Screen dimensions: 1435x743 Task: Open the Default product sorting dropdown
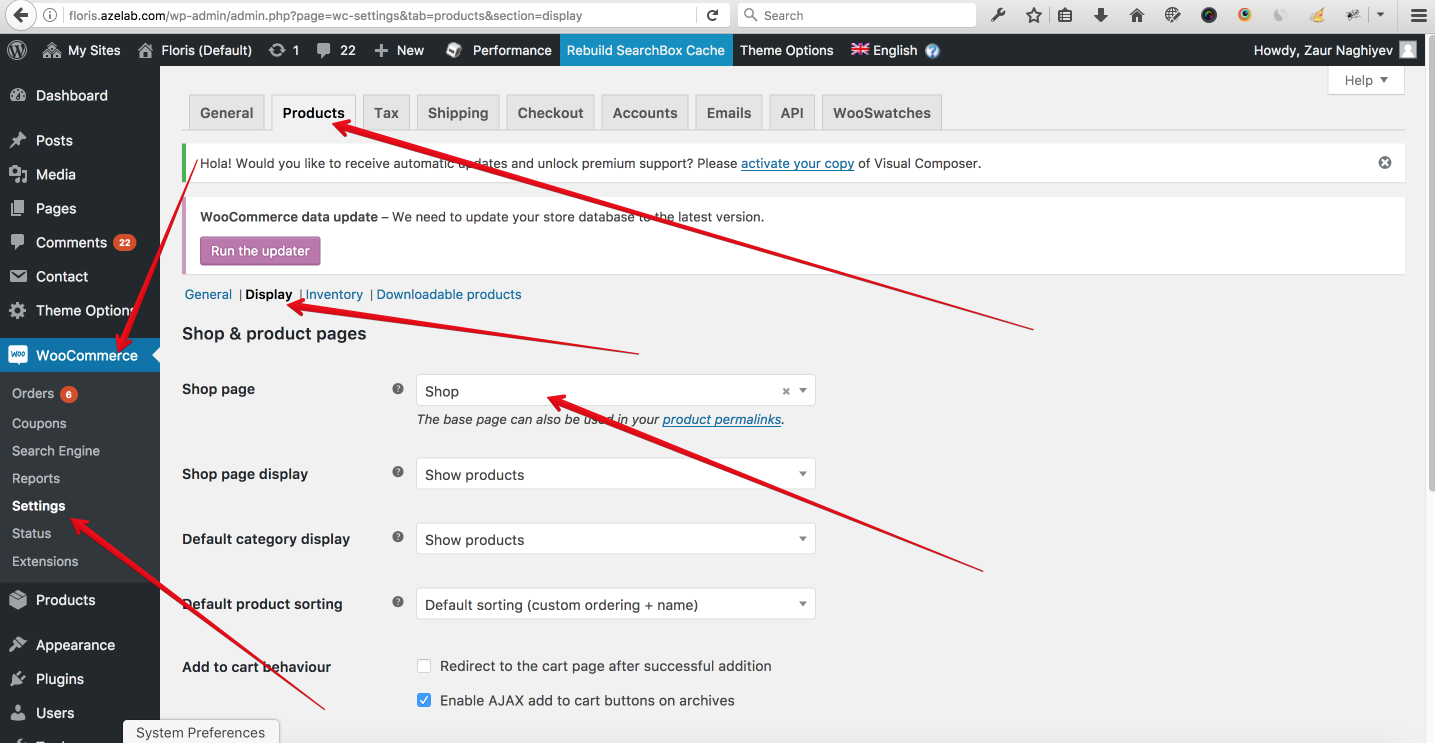[x=616, y=604]
